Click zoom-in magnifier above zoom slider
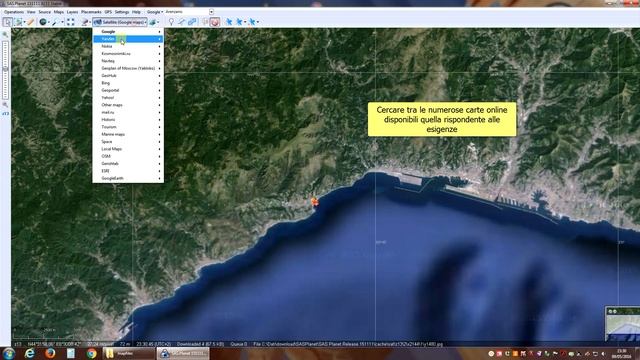640x360 pixels. pyautogui.click(x=5, y=35)
